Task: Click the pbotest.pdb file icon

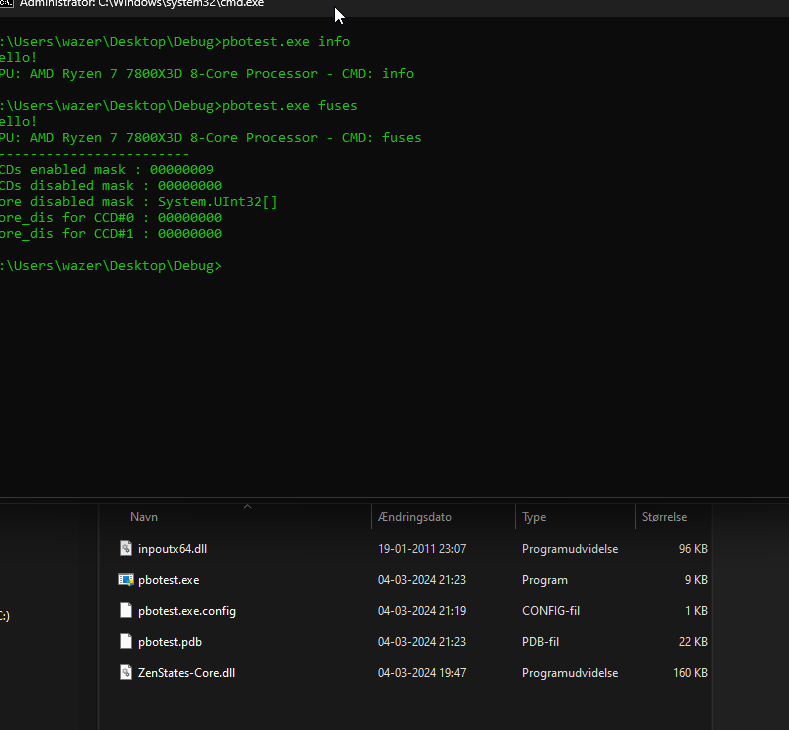Action: pos(126,641)
